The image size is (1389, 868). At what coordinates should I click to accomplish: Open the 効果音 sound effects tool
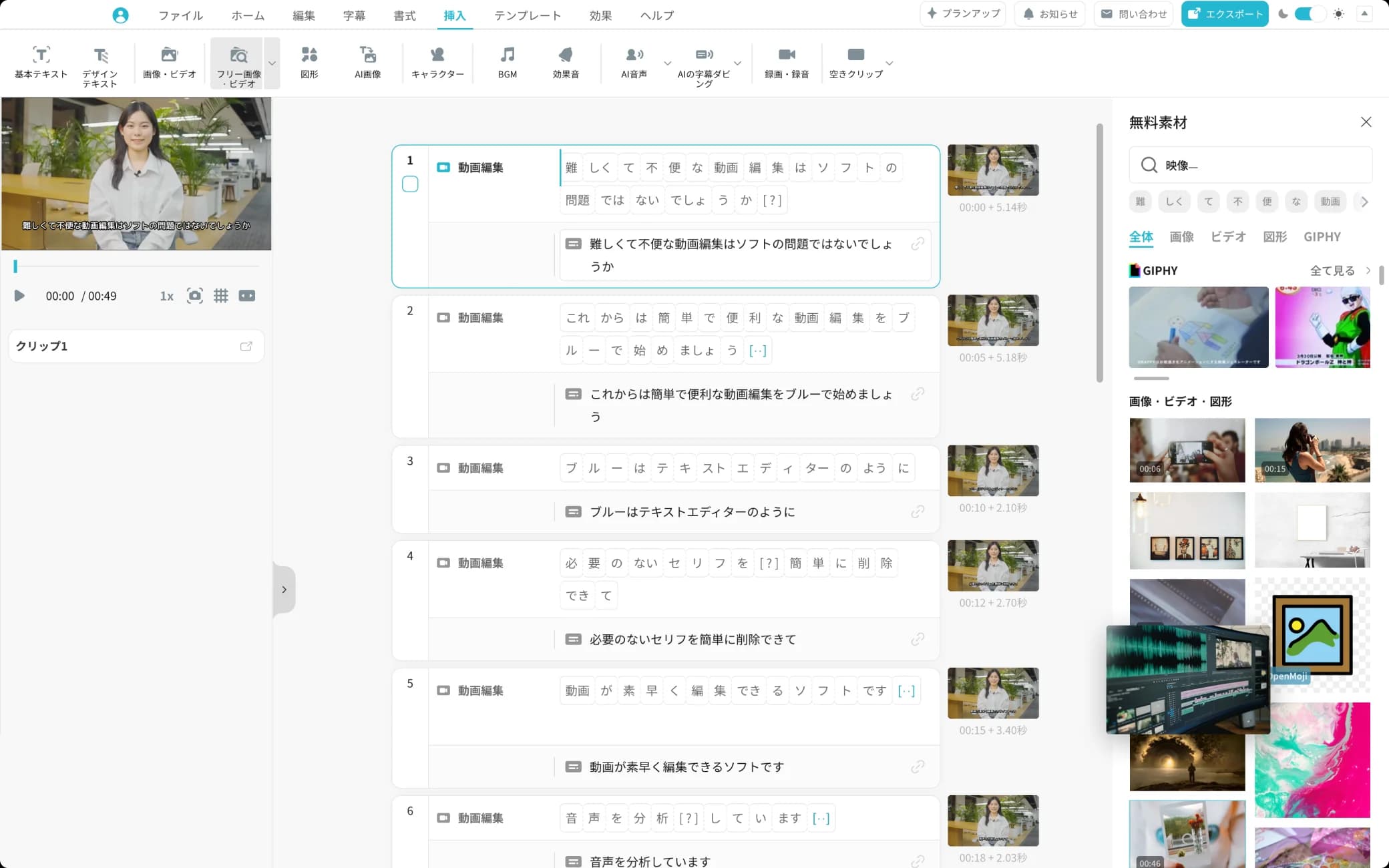tap(566, 62)
